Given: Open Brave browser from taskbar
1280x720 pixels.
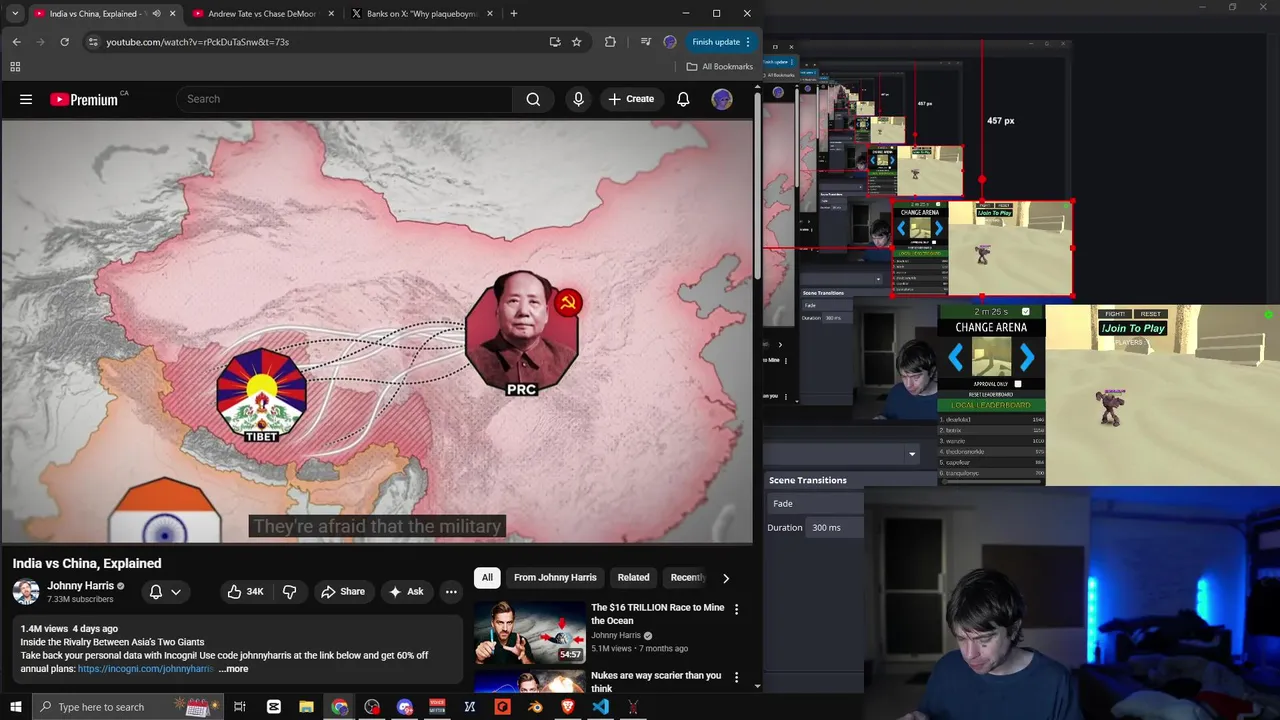Looking at the screenshot, I should [x=568, y=707].
